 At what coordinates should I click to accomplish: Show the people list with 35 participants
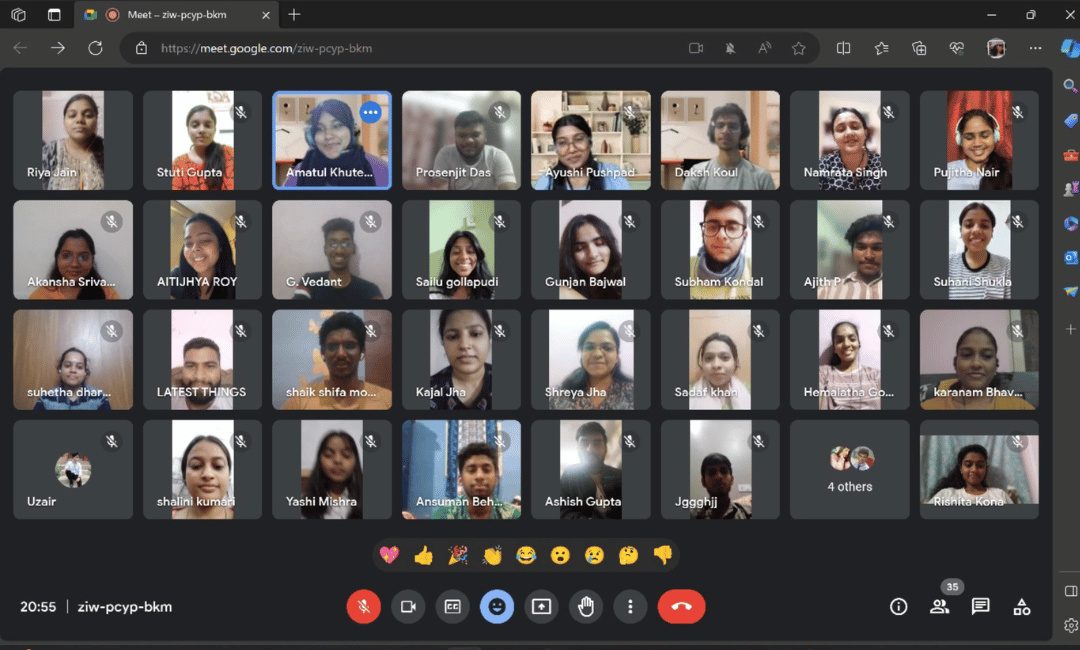939,606
